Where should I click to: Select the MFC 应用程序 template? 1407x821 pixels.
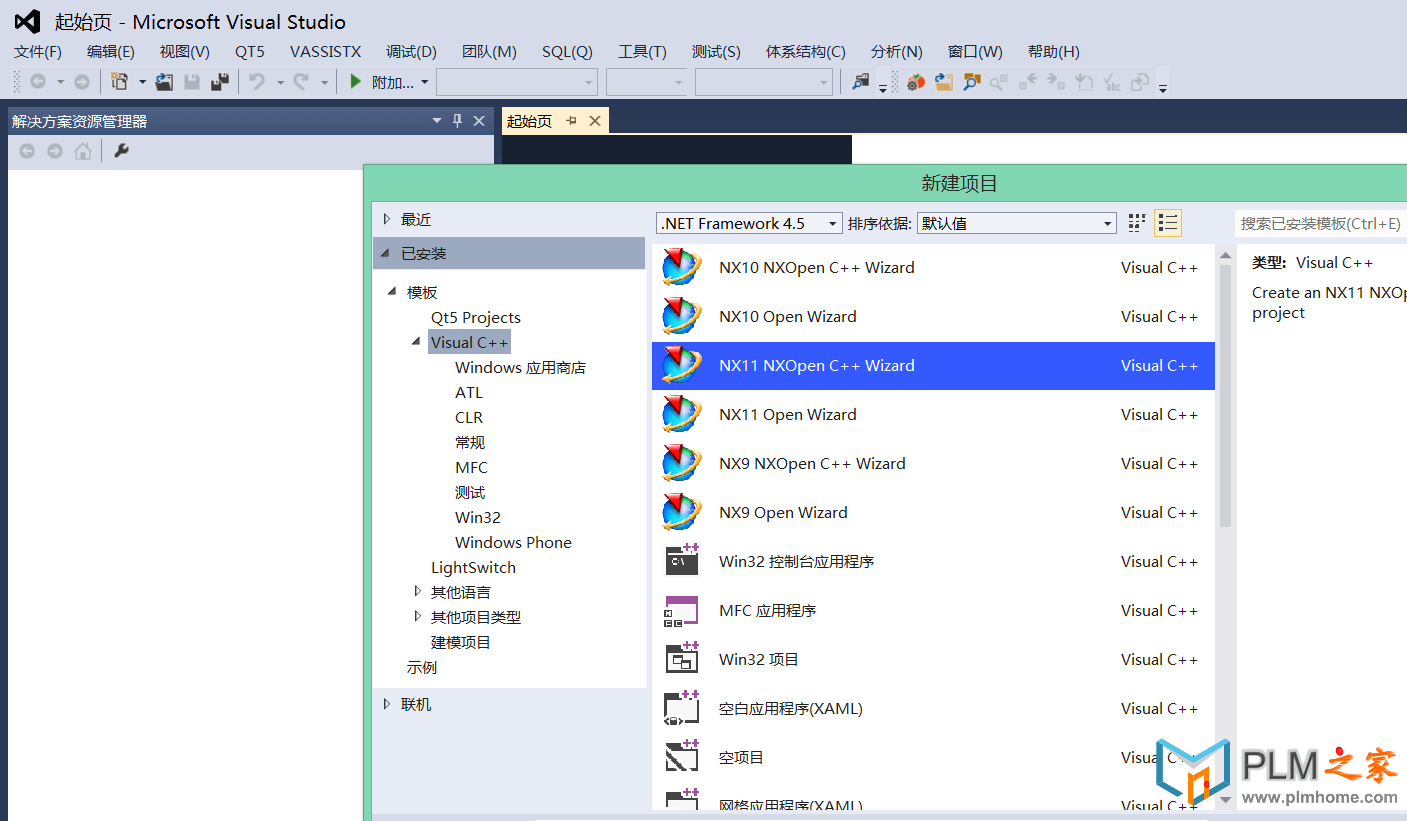click(x=933, y=611)
